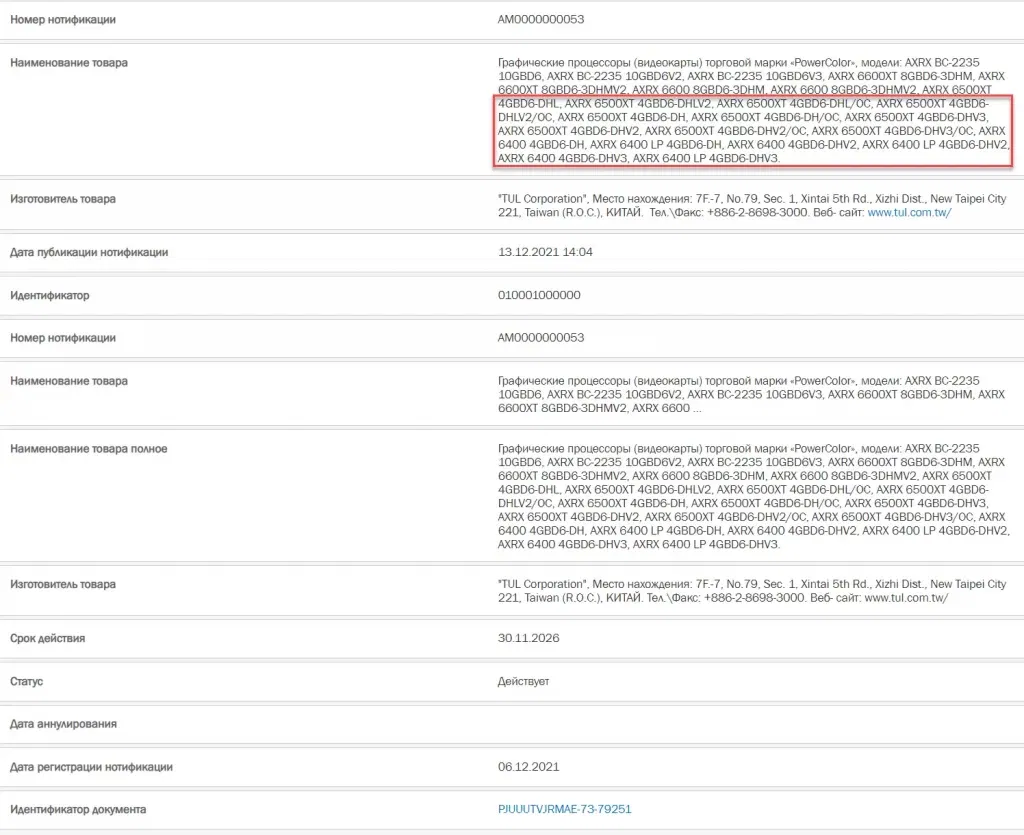Click the top product name text listing PowerColor models

(753, 110)
